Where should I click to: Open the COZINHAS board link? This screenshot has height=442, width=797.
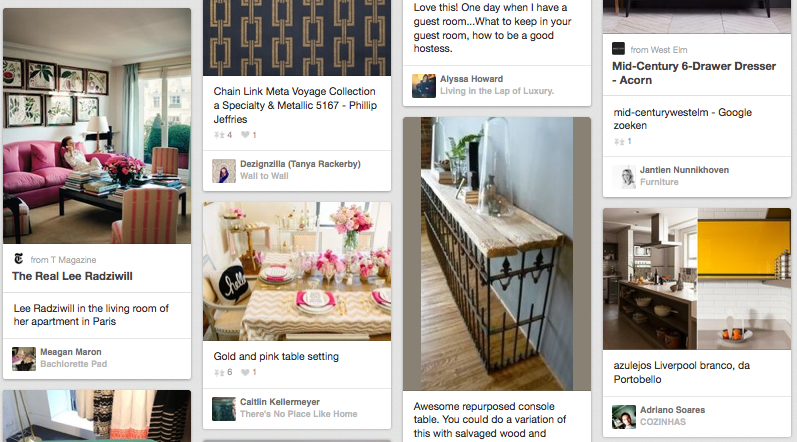click(663, 422)
